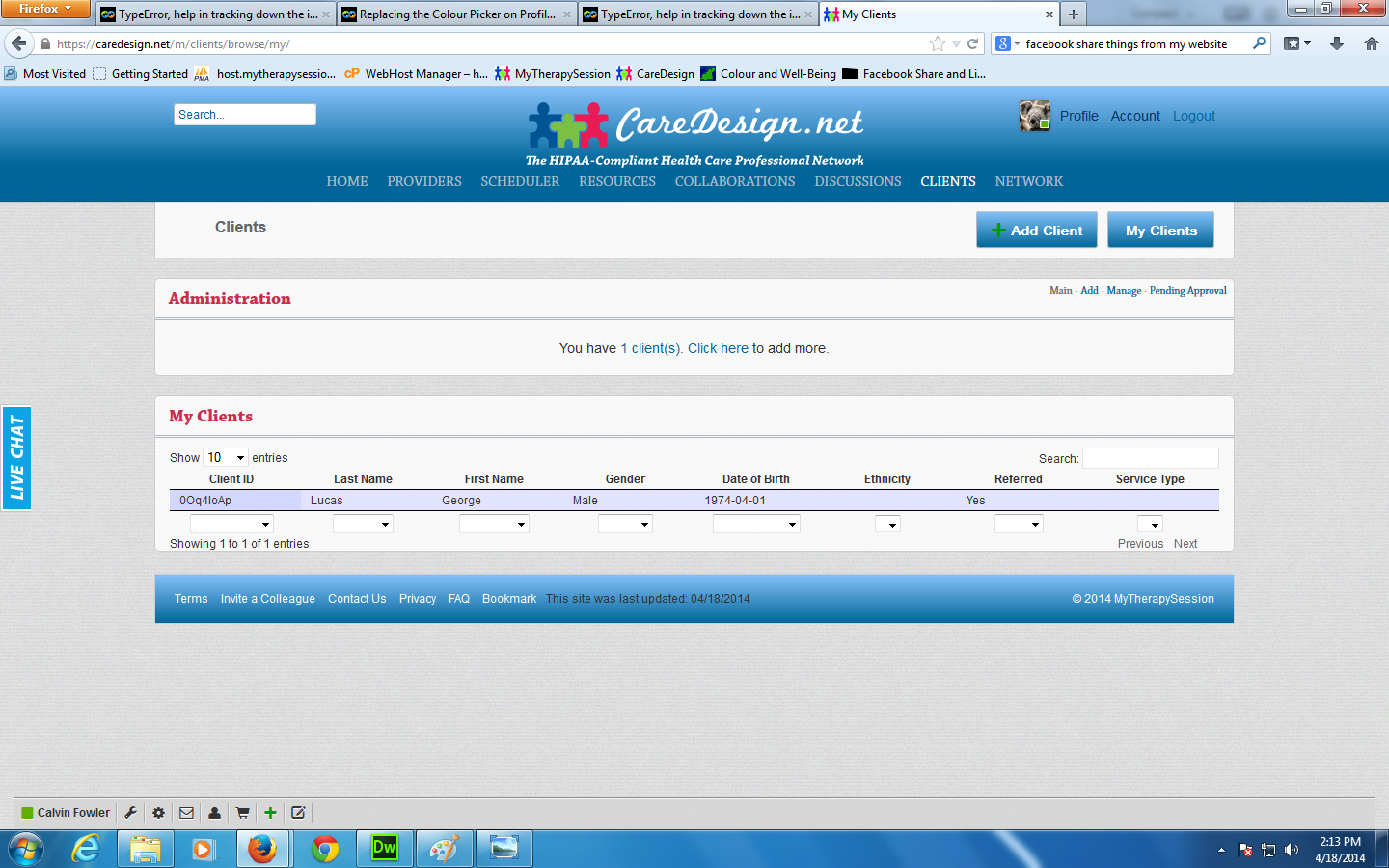This screenshot has height=868, width=1389.
Task: Open the gear settings icon
Action: tap(158, 813)
